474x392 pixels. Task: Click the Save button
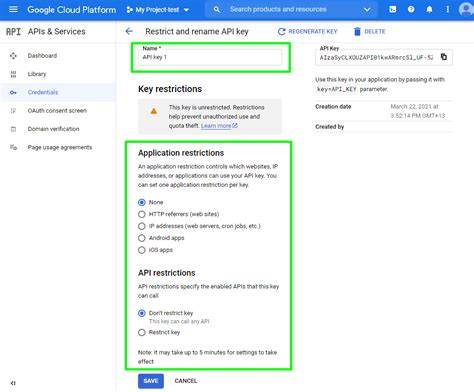pos(151,381)
